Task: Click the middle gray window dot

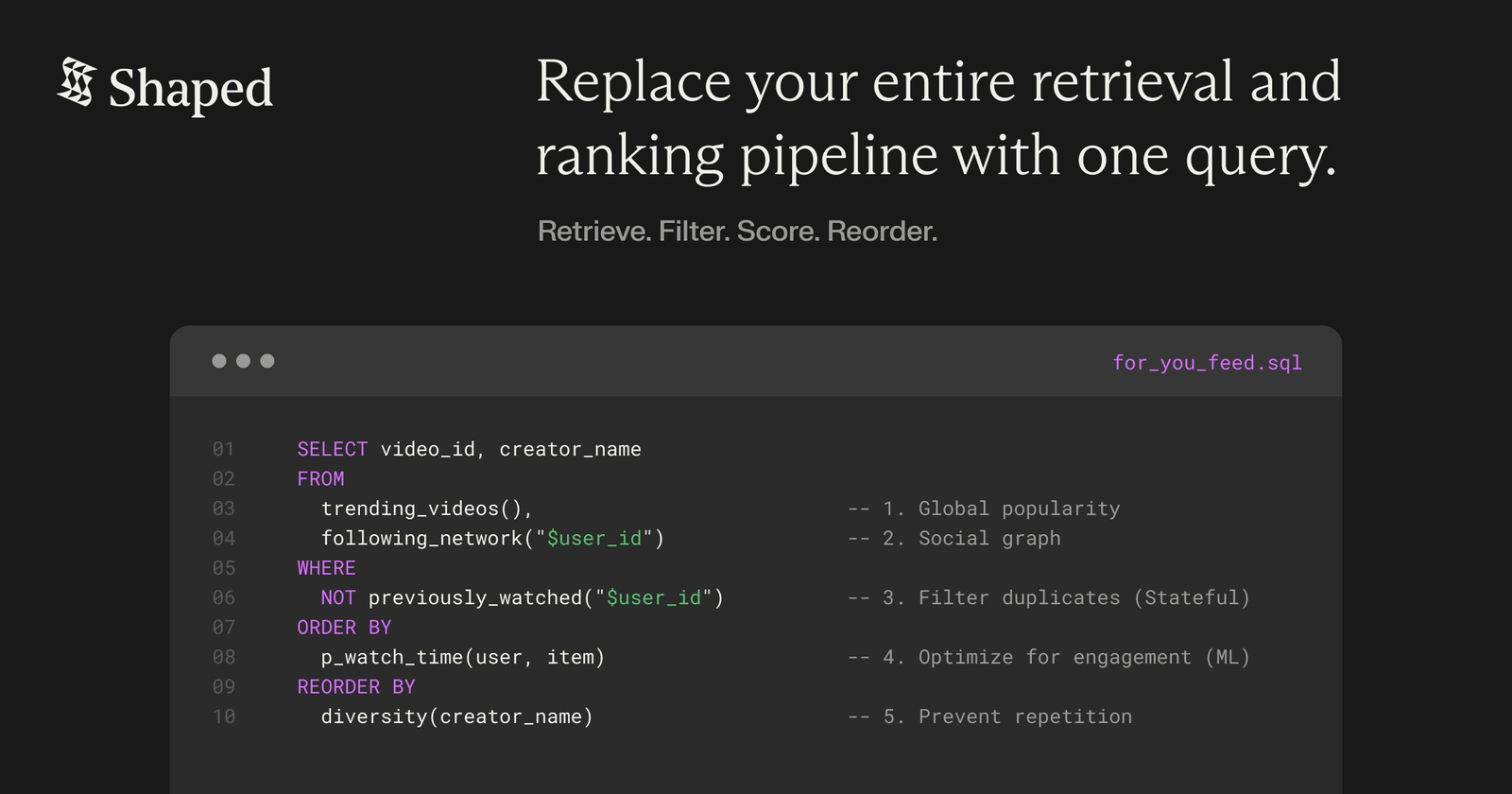Action: [x=243, y=361]
